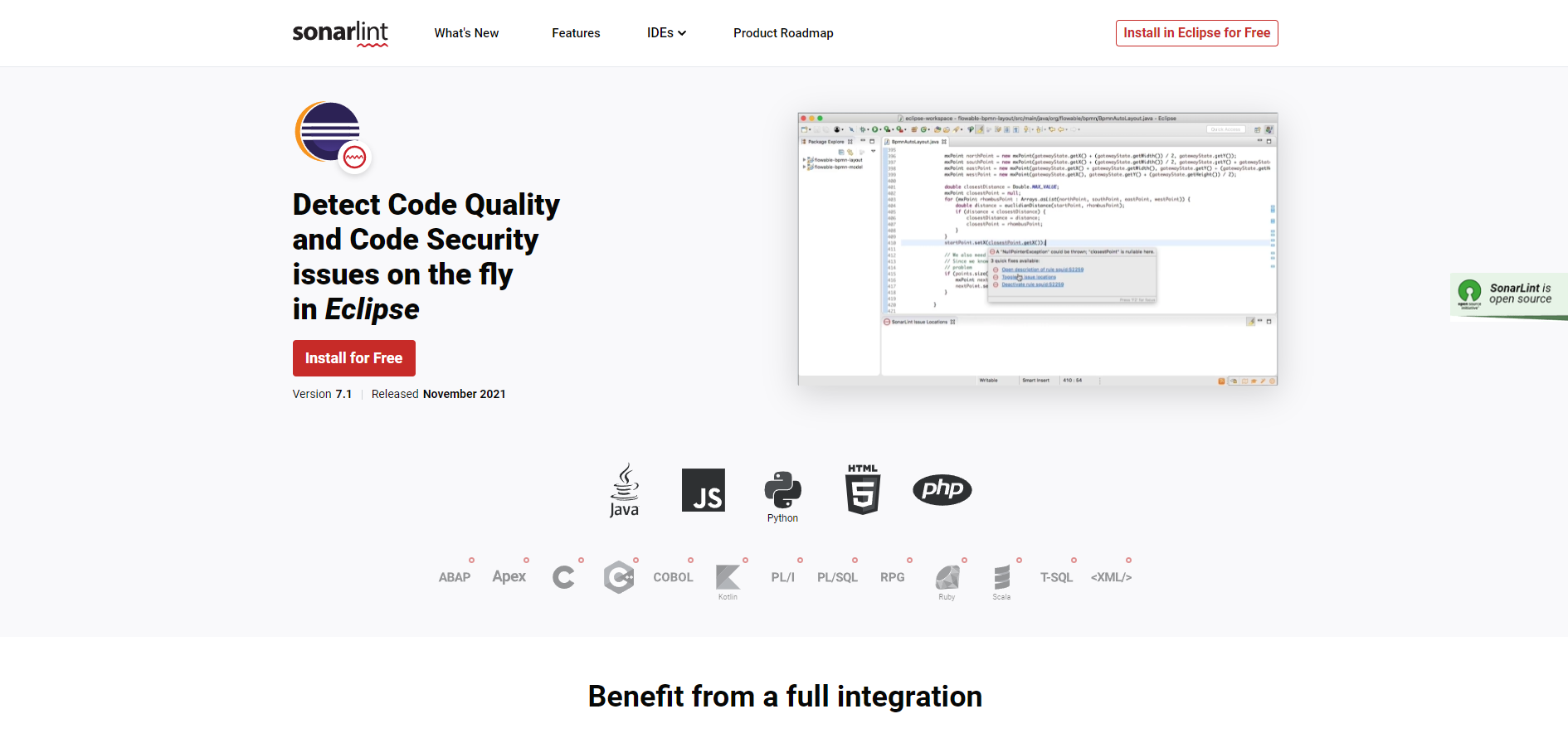The height and width of the screenshot is (743, 1568).
Task: Click the Eclipse logo icon
Action: [x=332, y=135]
